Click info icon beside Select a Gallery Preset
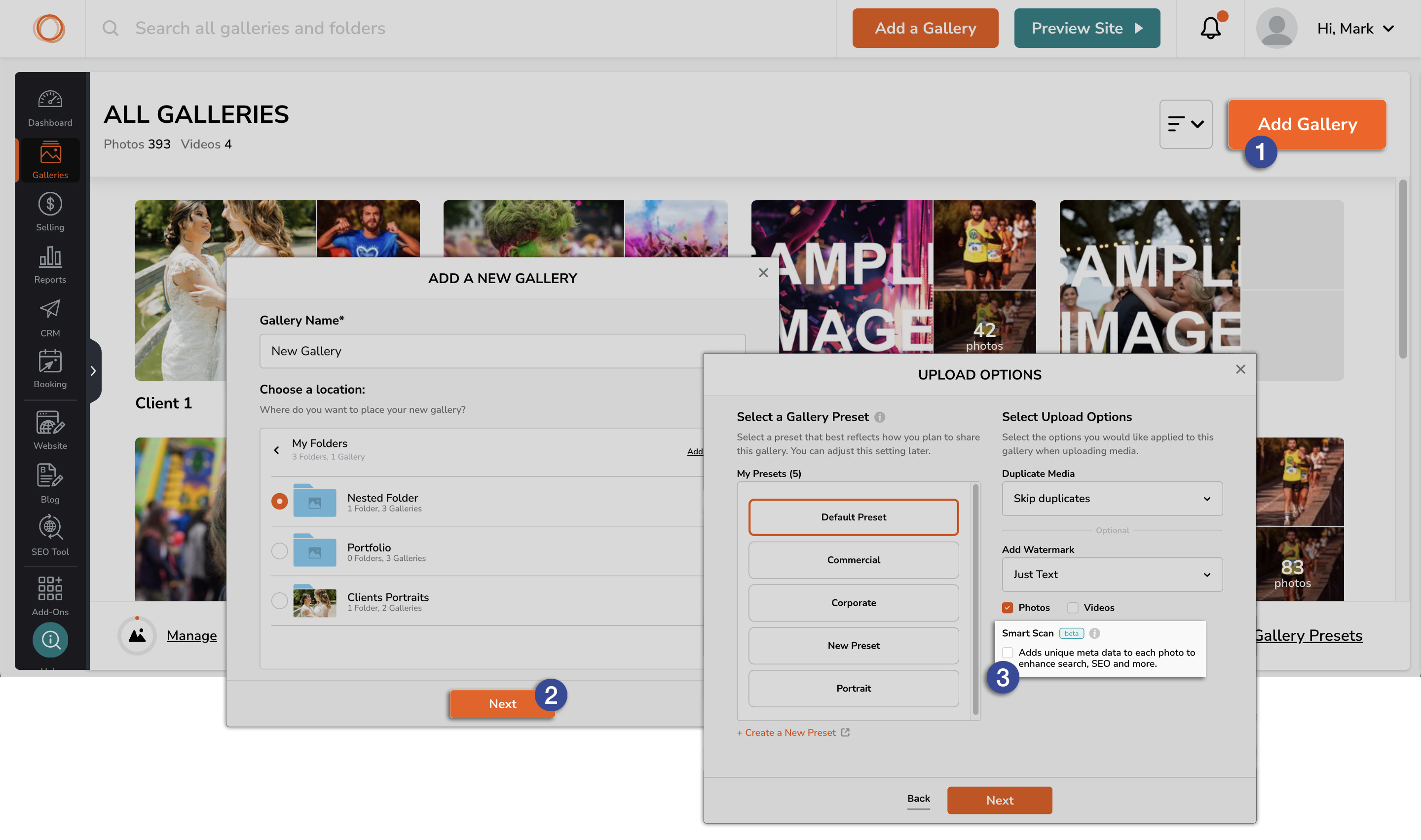Image resolution: width=1421 pixels, height=840 pixels. [880, 417]
